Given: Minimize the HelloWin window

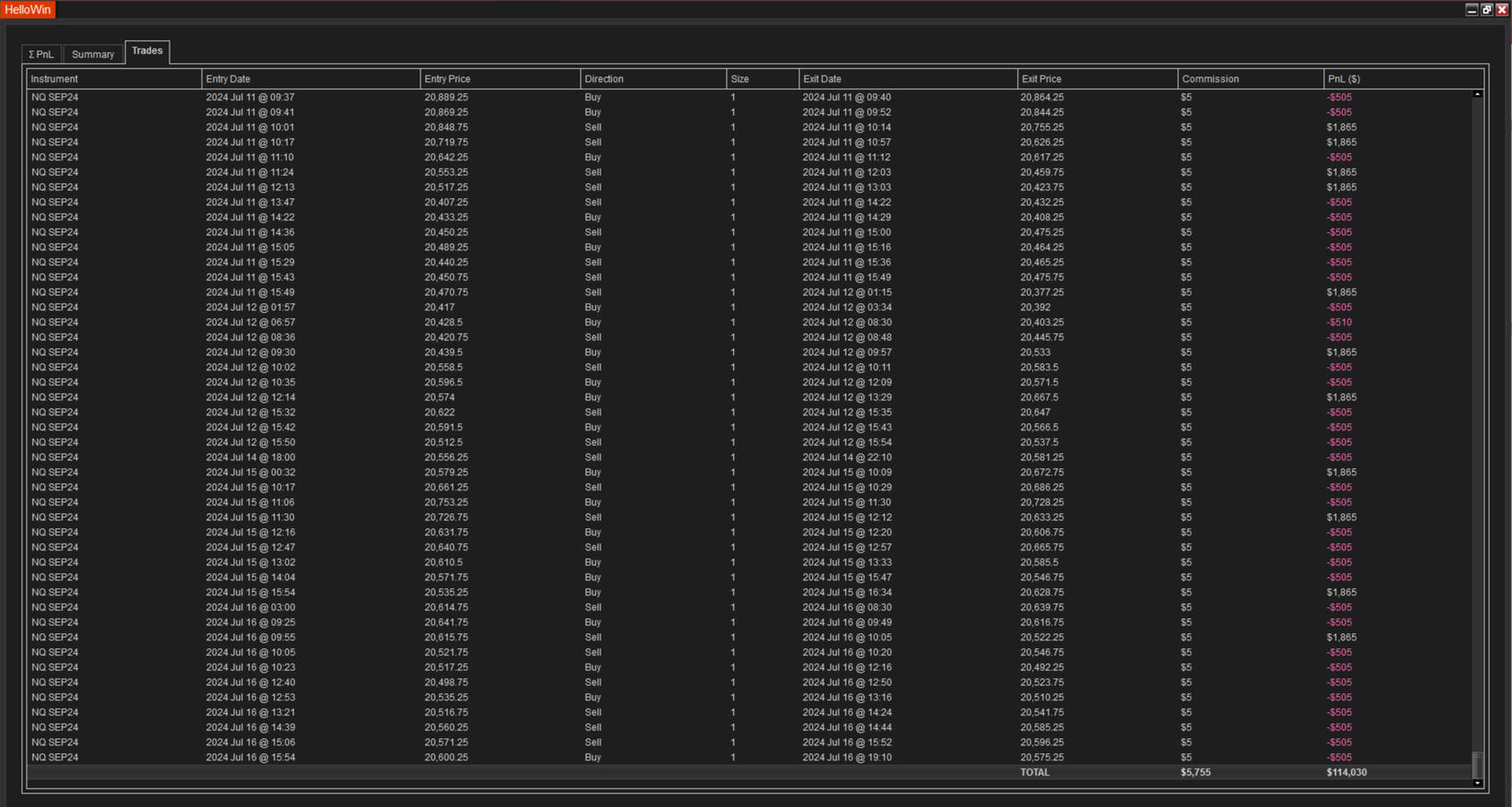Looking at the screenshot, I should pyautogui.click(x=1472, y=10).
